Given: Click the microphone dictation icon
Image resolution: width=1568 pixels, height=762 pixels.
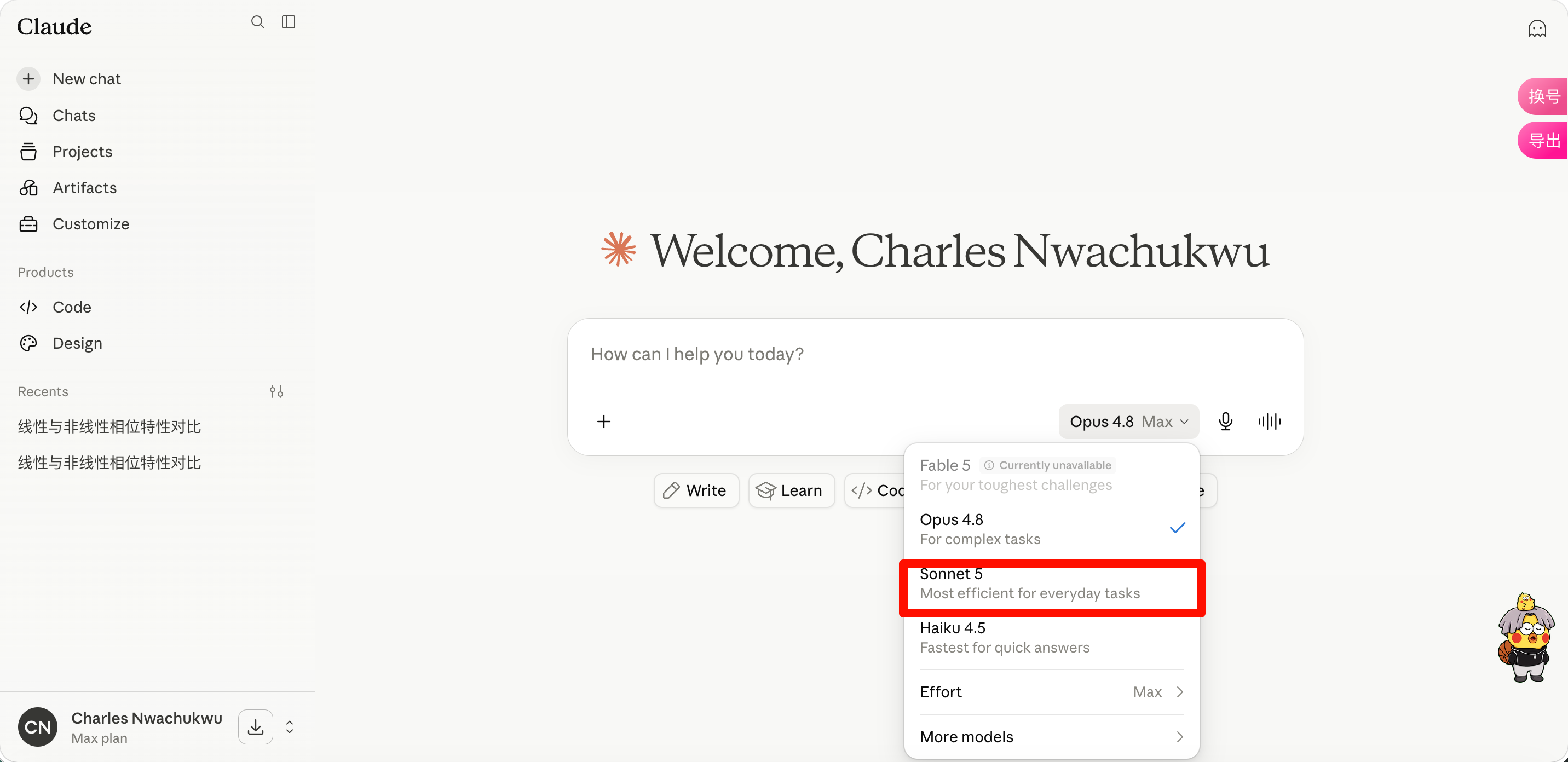Looking at the screenshot, I should [1225, 421].
